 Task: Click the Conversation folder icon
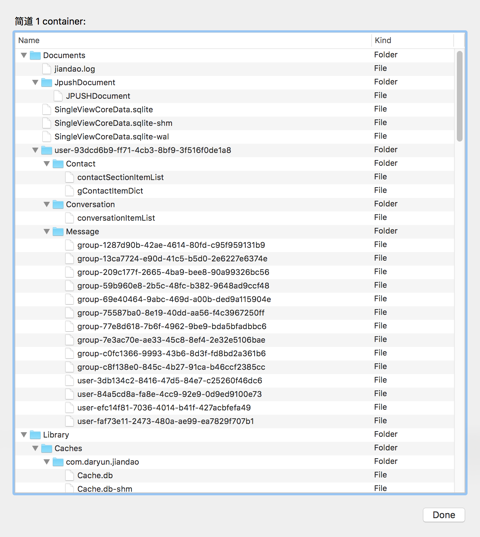tap(58, 204)
